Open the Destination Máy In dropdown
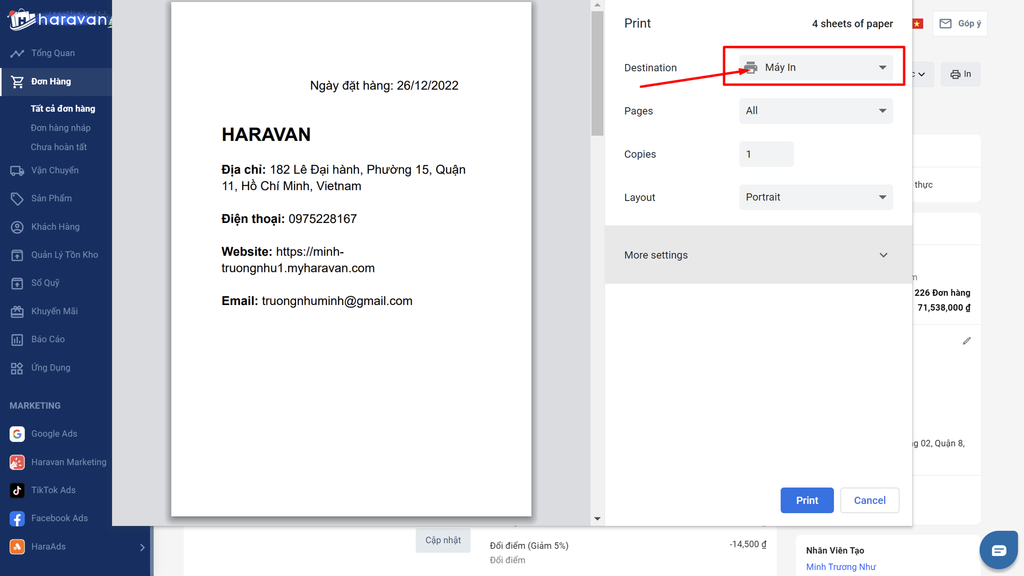The image size is (1024, 576). 816,67
